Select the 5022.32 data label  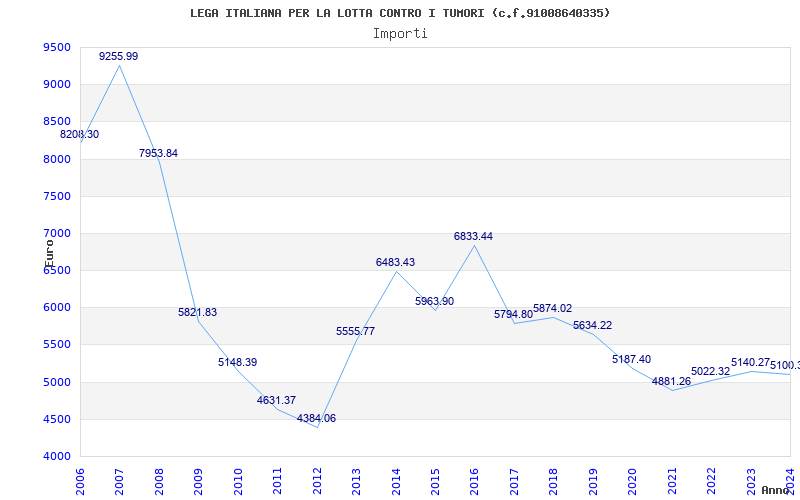point(711,371)
